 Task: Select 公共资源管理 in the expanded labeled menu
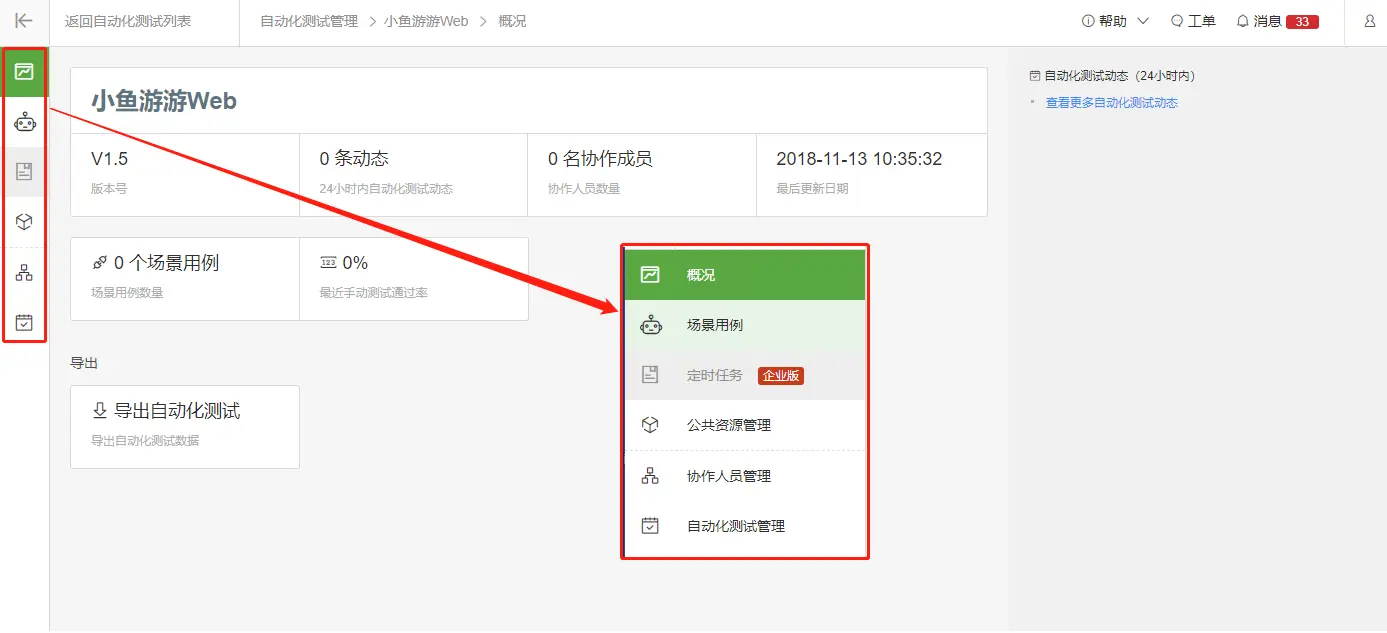(x=744, y=425)
